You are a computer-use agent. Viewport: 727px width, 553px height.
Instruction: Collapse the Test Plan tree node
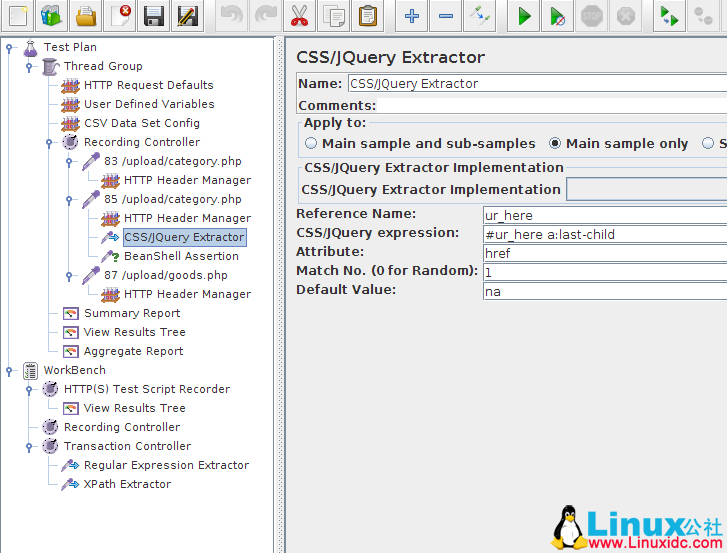pyautogui.click(x=10, y=47)
